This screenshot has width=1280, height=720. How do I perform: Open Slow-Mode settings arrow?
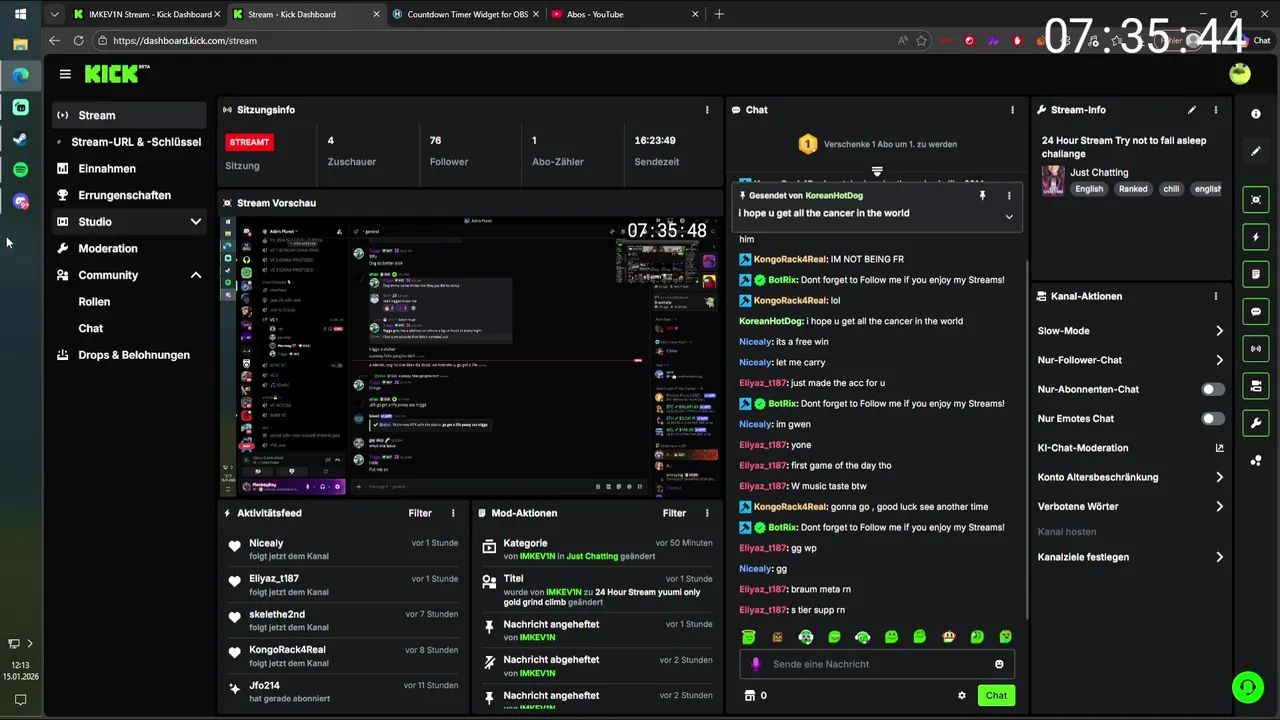pos(1219,331)
